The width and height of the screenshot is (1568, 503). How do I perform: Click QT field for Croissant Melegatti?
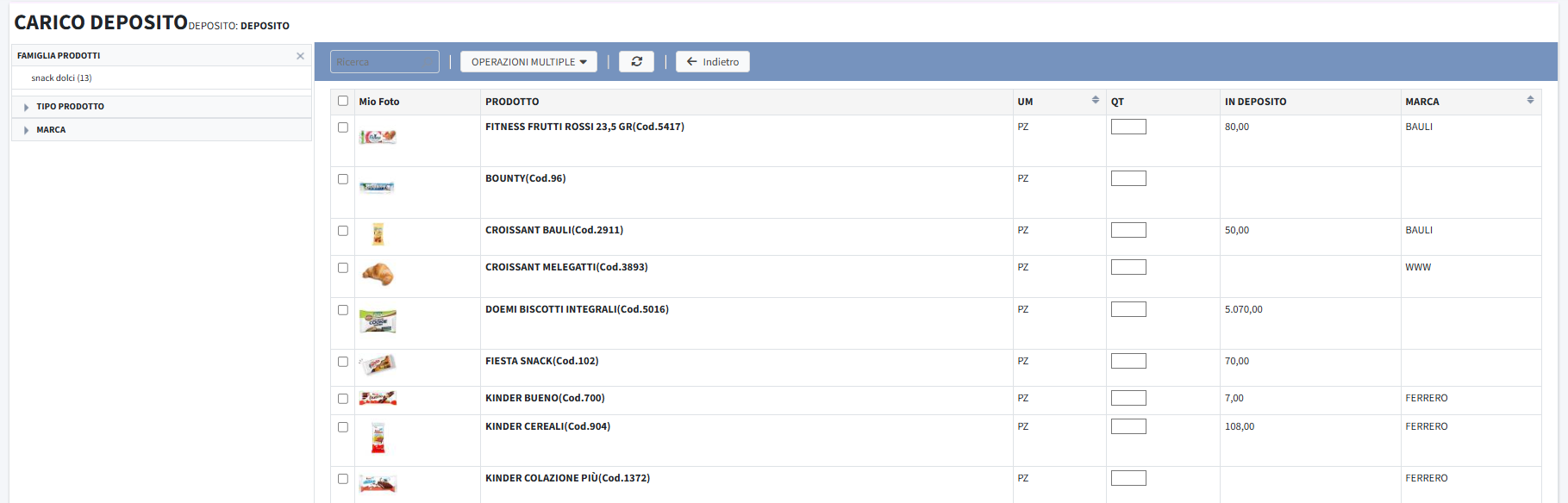(x=1128, y=267)
